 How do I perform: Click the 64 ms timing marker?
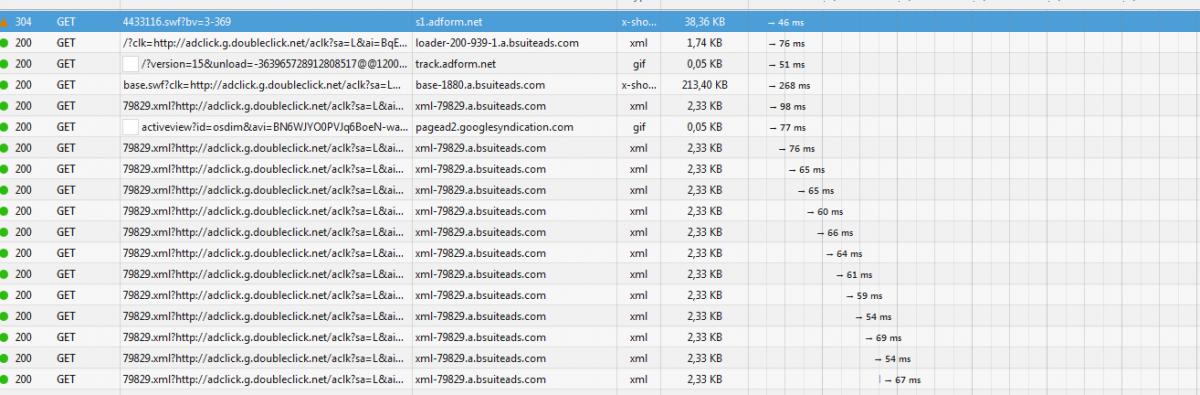click(844, 253)
